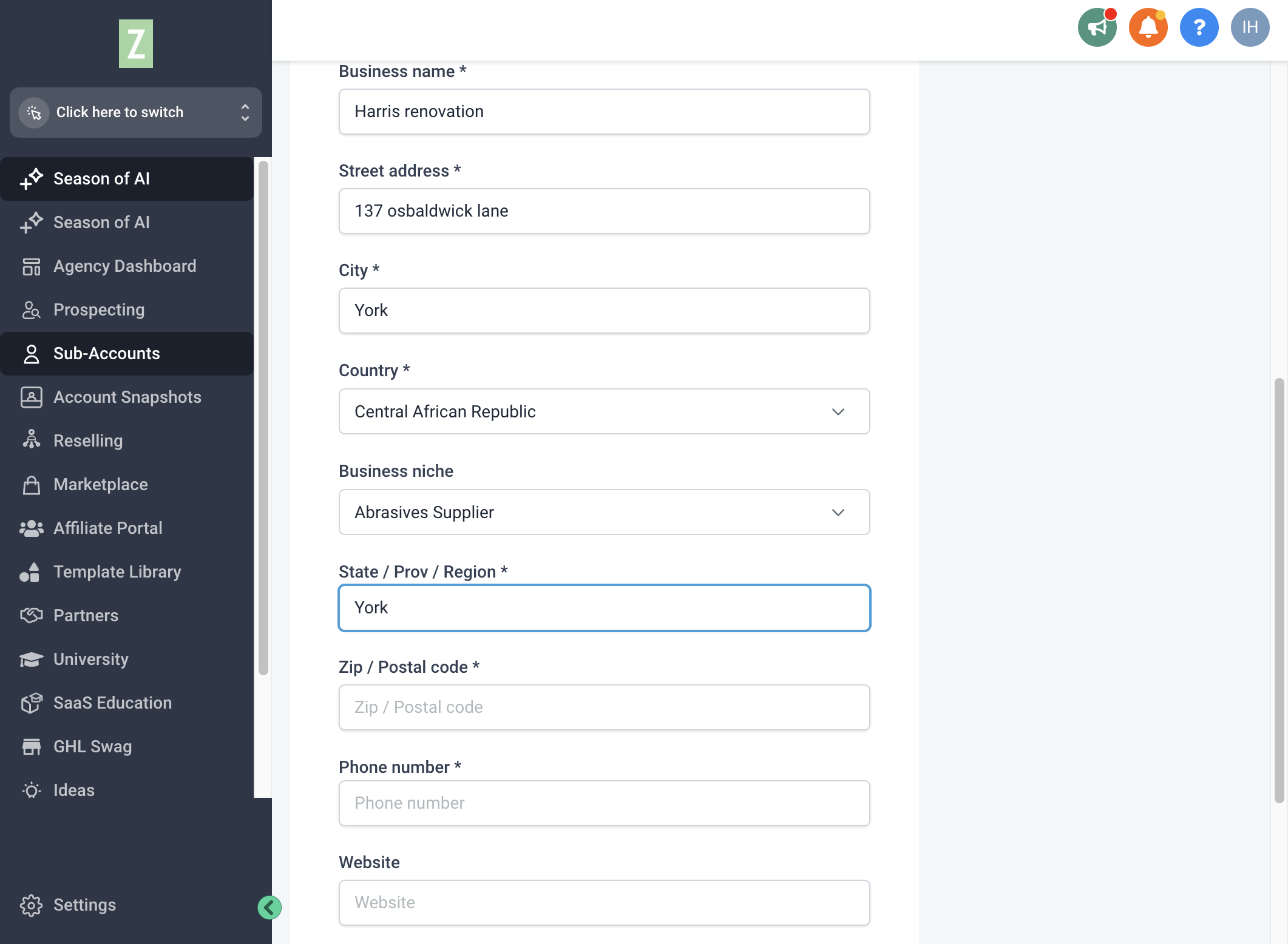Open the notifications bell icon
Image resolution: width=1288 pixels, height=944 pixels.
click(1148, 27)
